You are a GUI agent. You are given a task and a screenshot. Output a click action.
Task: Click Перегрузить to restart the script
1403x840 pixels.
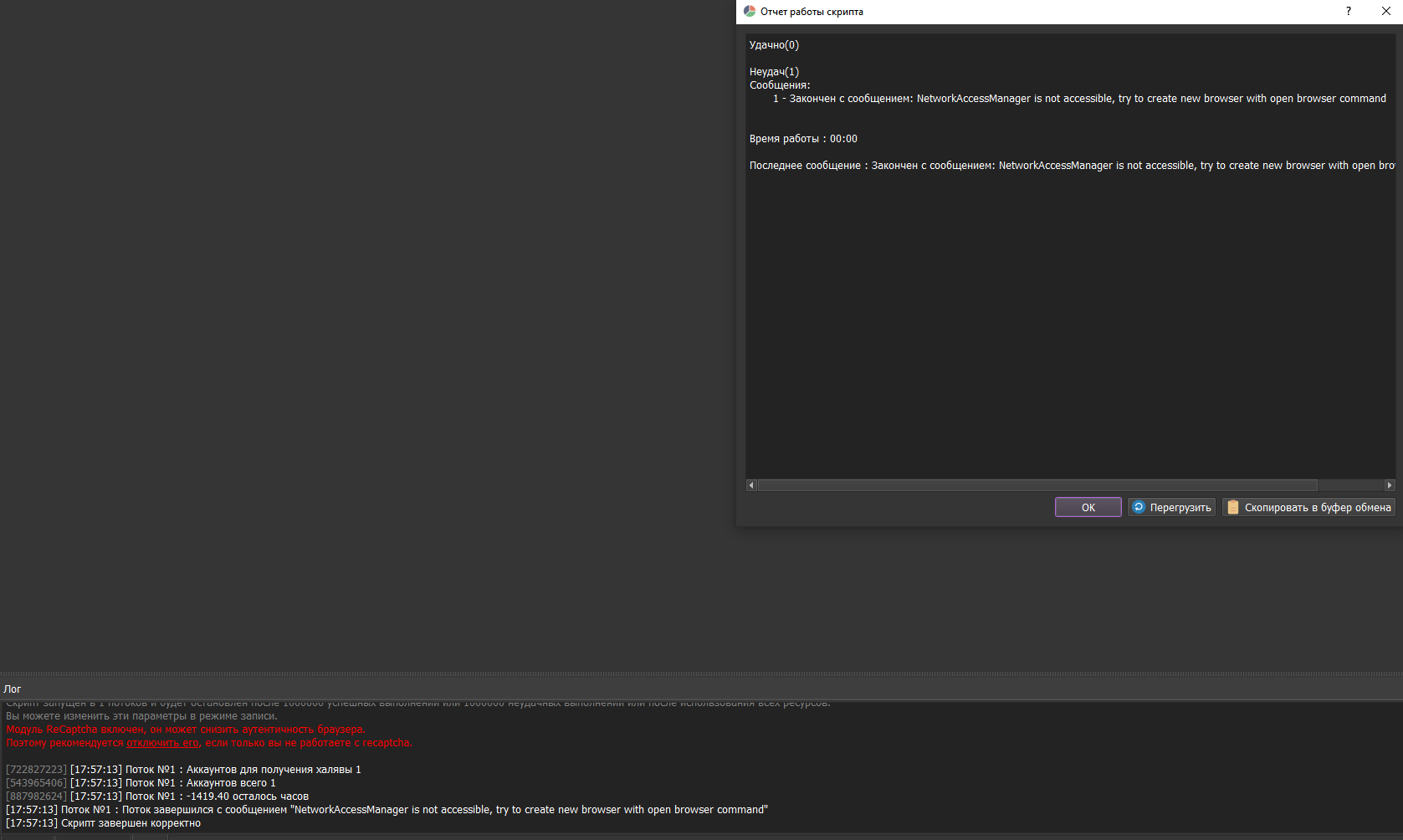(1171, 507)
